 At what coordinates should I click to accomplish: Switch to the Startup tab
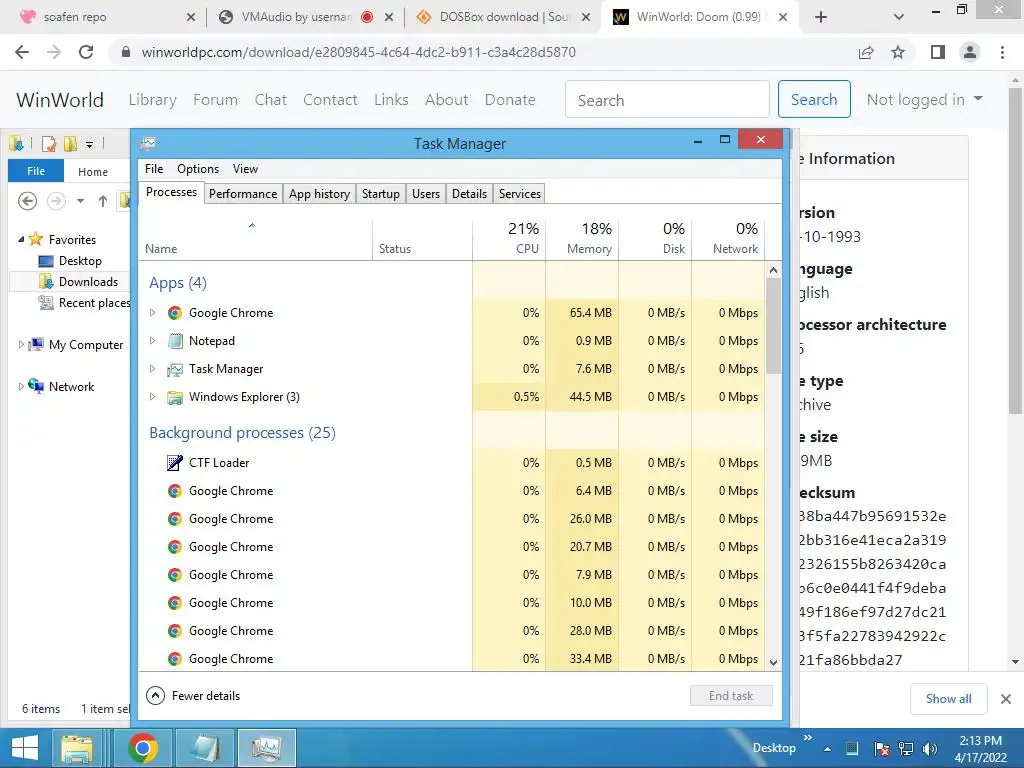tap(381, 194)
